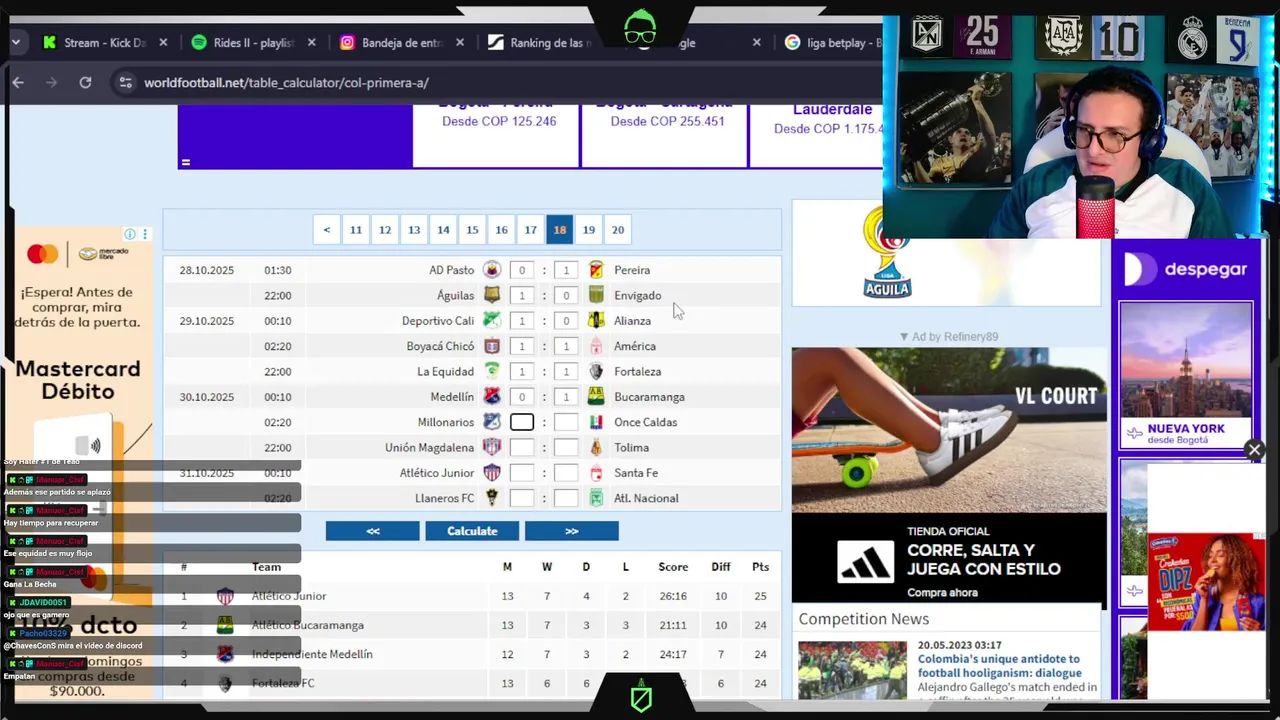The width and height of the screenshot is (1280, 720).
Task: Edit Millonarios home score field
Action: coord(521,422)
